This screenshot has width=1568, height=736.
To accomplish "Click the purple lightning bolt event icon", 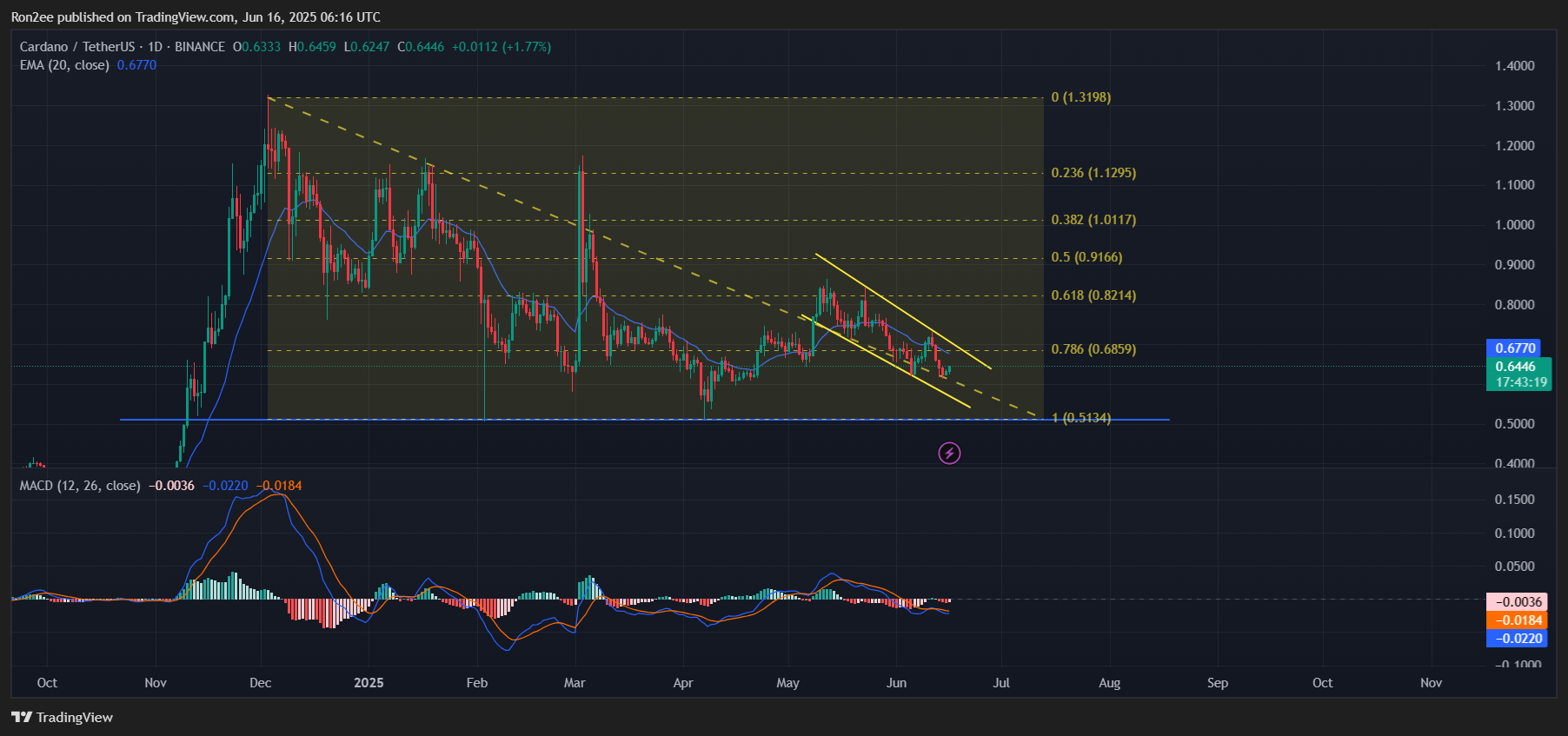I will click(x=949, y=453).
